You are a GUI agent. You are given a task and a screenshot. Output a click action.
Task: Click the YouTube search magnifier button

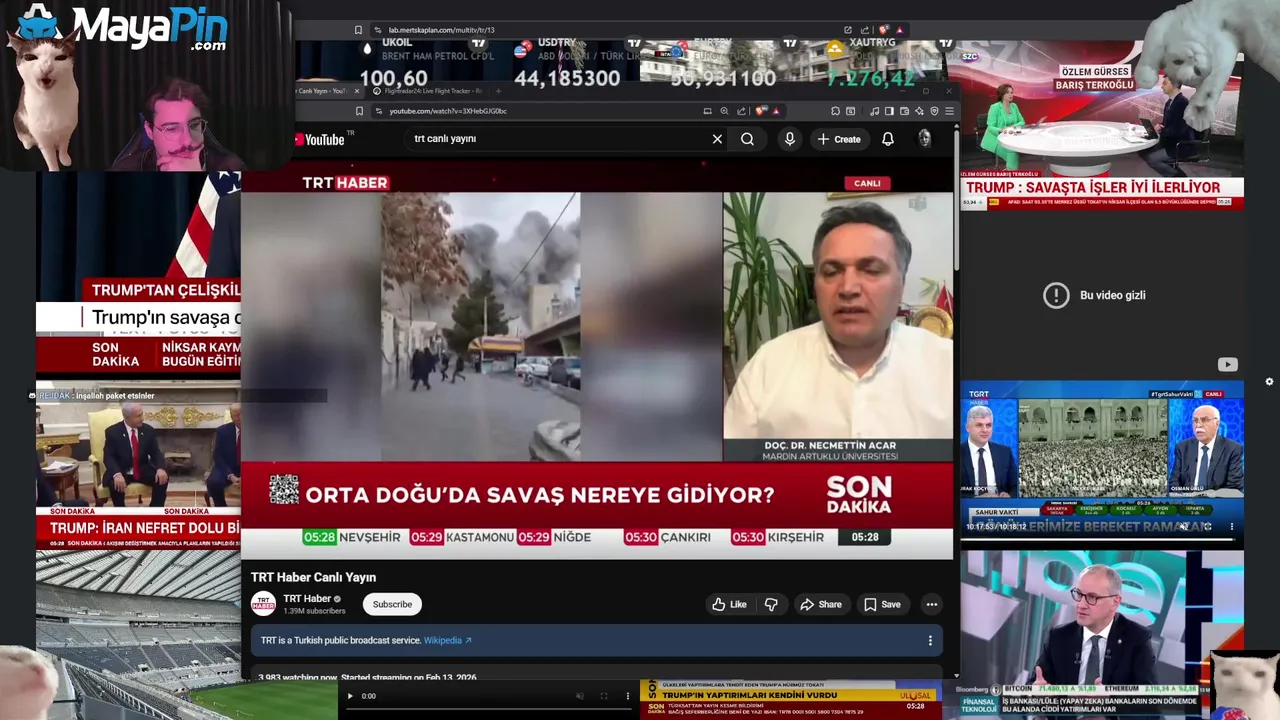(747, 139)
